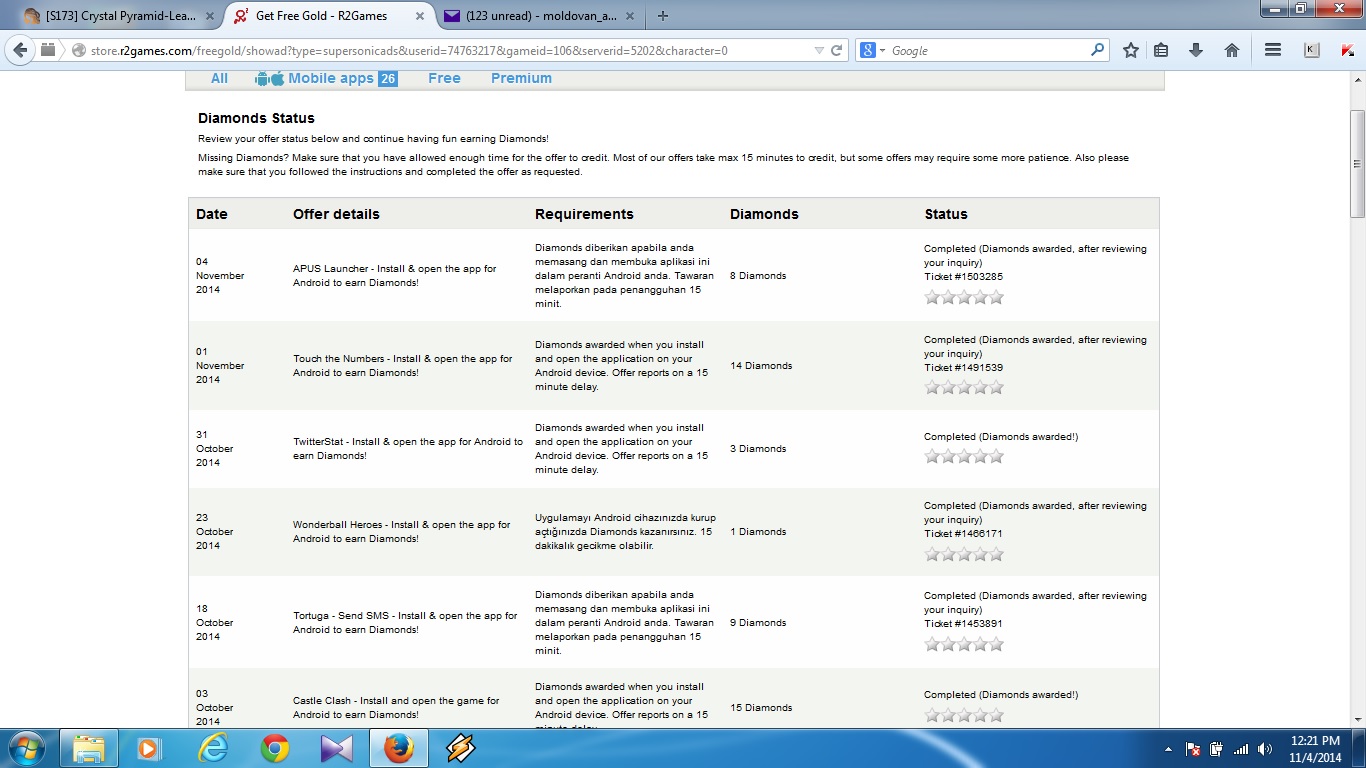The height and width of the screenshot is (768, 1366).
Task: Click the page vertical scrollbar thumb
Action: click(1357, 164)
